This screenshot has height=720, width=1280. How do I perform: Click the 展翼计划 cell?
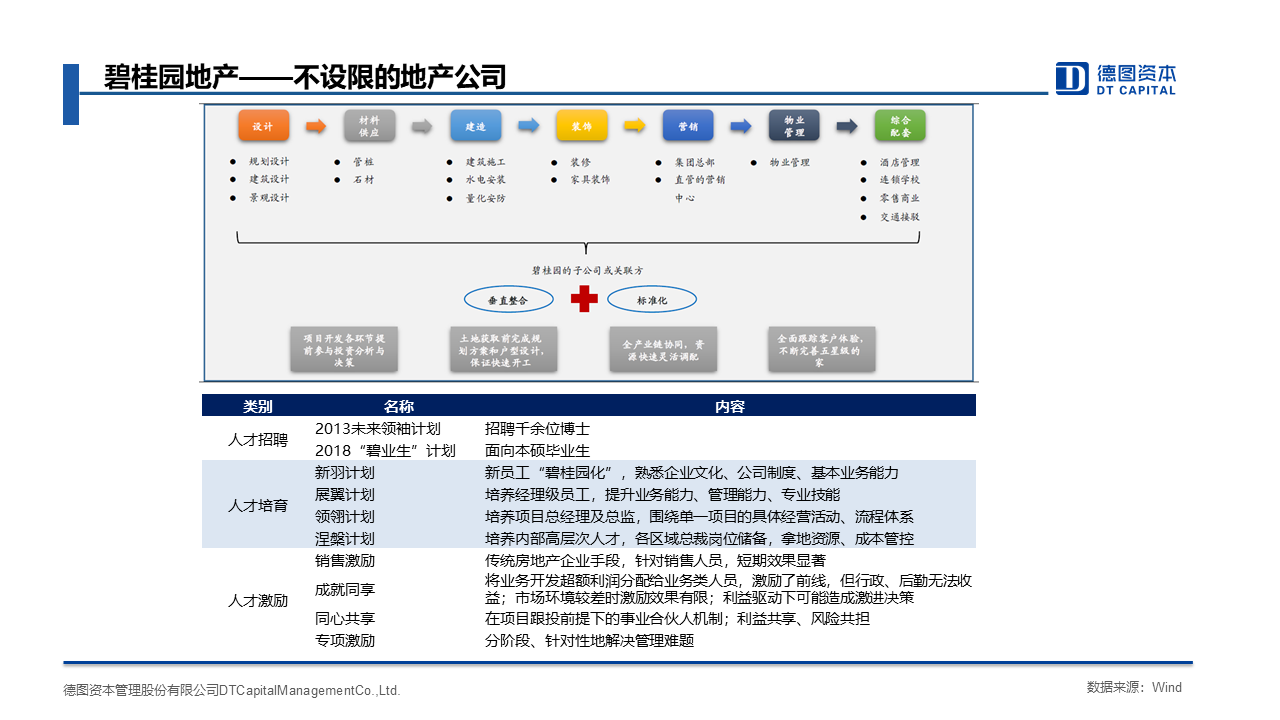[x=345, y=494]
